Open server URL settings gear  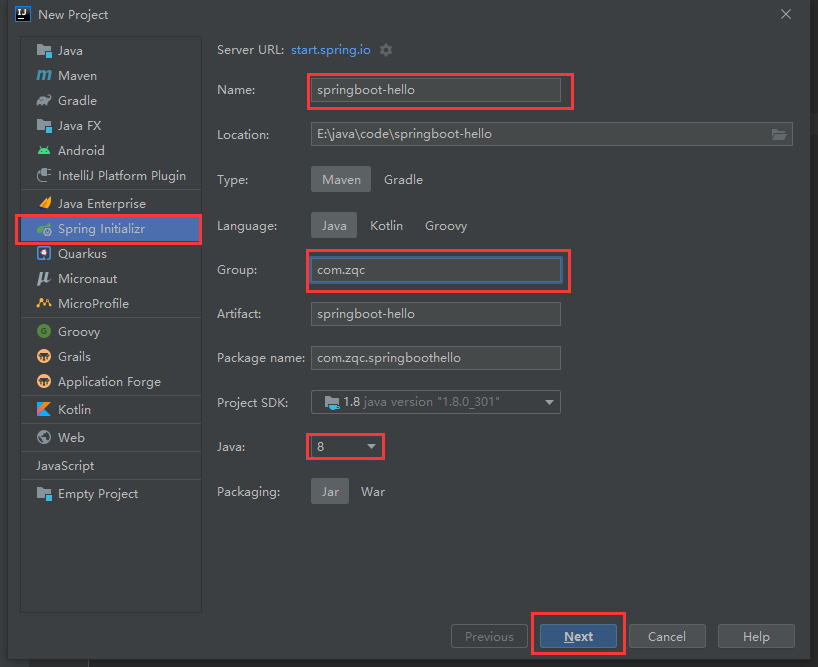[x=386, y=50]
